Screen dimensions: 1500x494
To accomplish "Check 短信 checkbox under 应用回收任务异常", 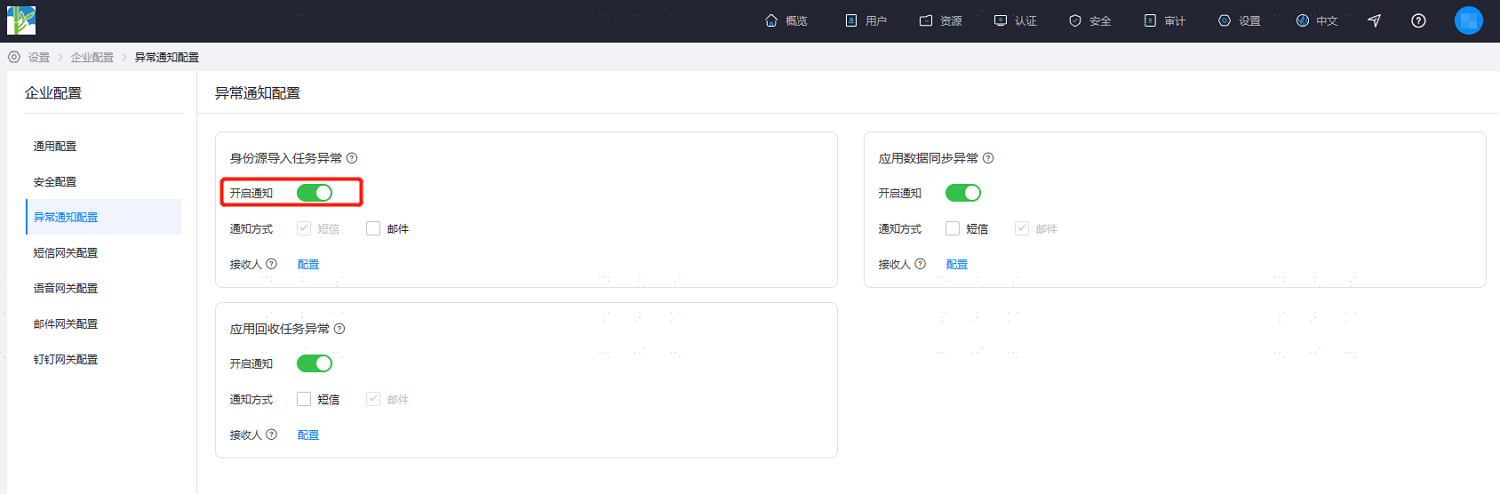I will click(x=304, y=399).
